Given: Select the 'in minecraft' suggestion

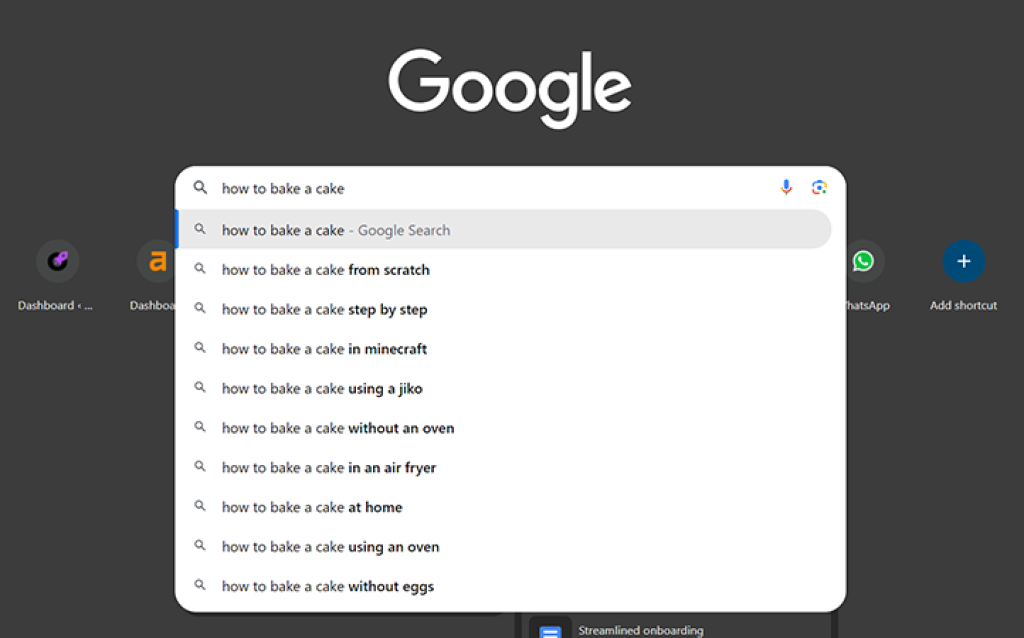Looking at the screenshot, I should [325, 349].
